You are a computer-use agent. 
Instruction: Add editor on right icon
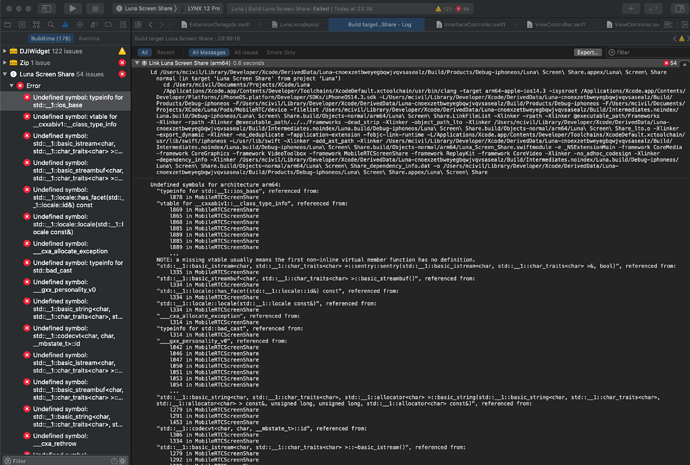pos(684,25)
